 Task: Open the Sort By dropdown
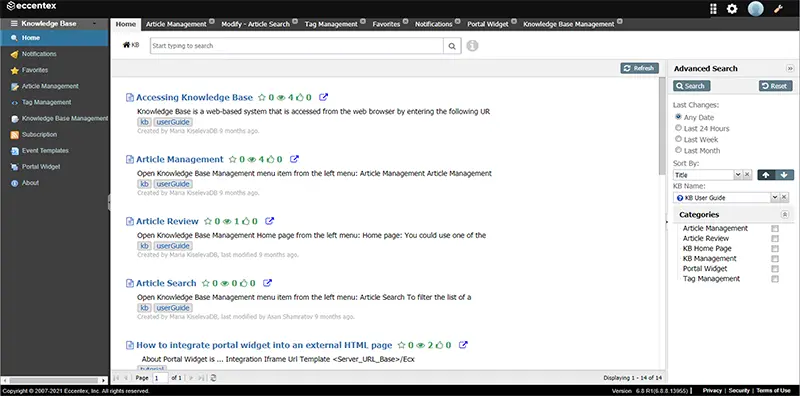coord(738,175)
